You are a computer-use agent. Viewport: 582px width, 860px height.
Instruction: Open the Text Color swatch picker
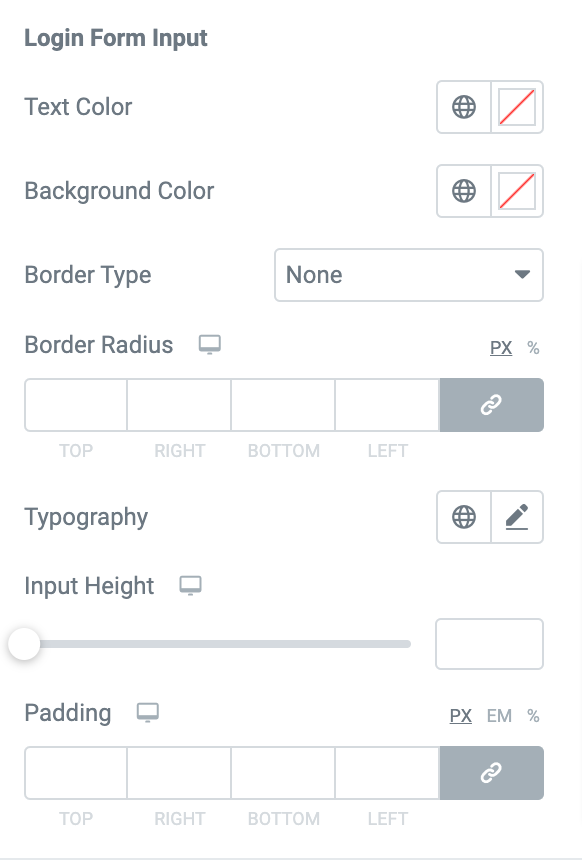(517, 107)
